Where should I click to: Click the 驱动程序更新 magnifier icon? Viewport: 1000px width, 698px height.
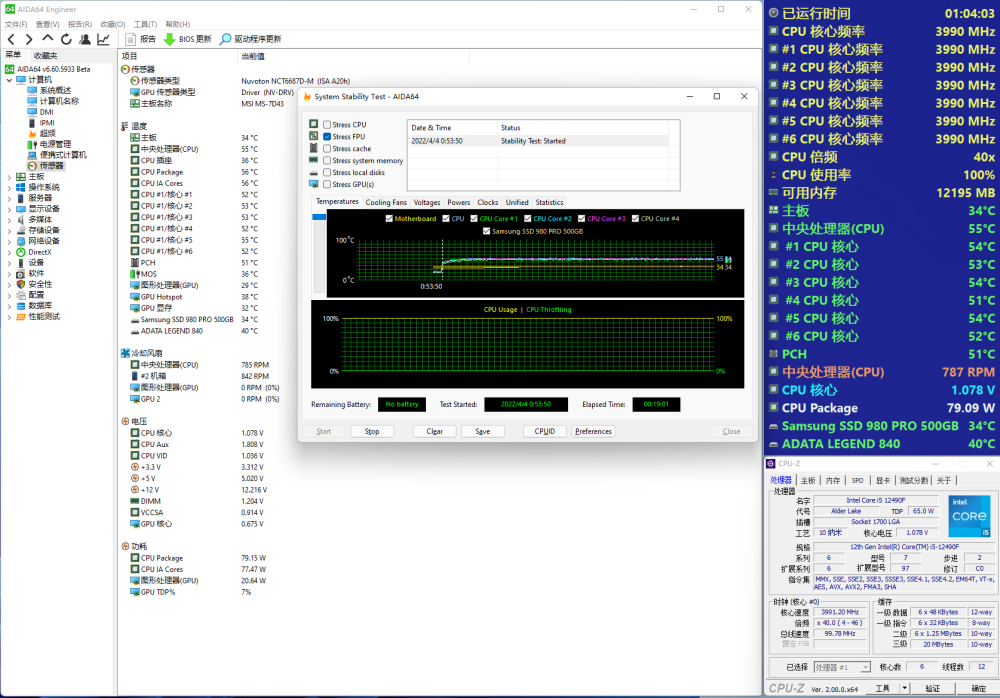tap(225, 39)
